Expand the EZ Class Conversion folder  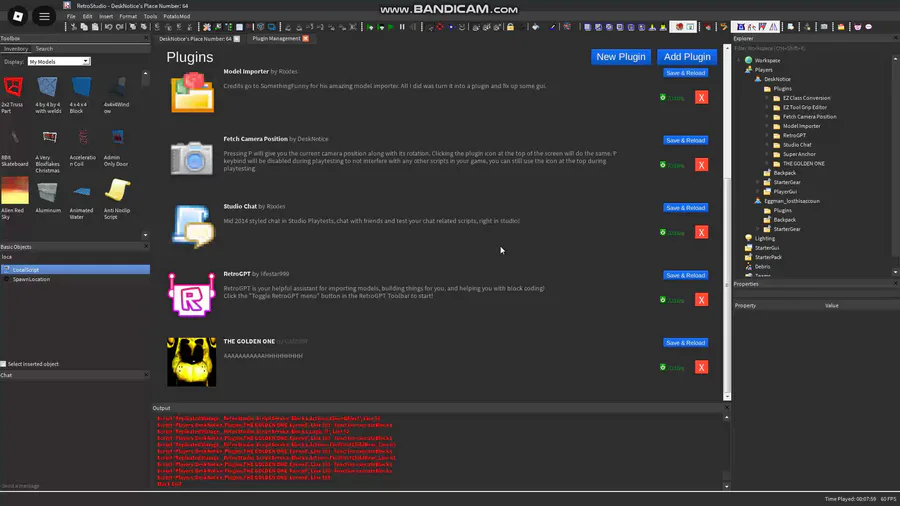pos(766,98)
